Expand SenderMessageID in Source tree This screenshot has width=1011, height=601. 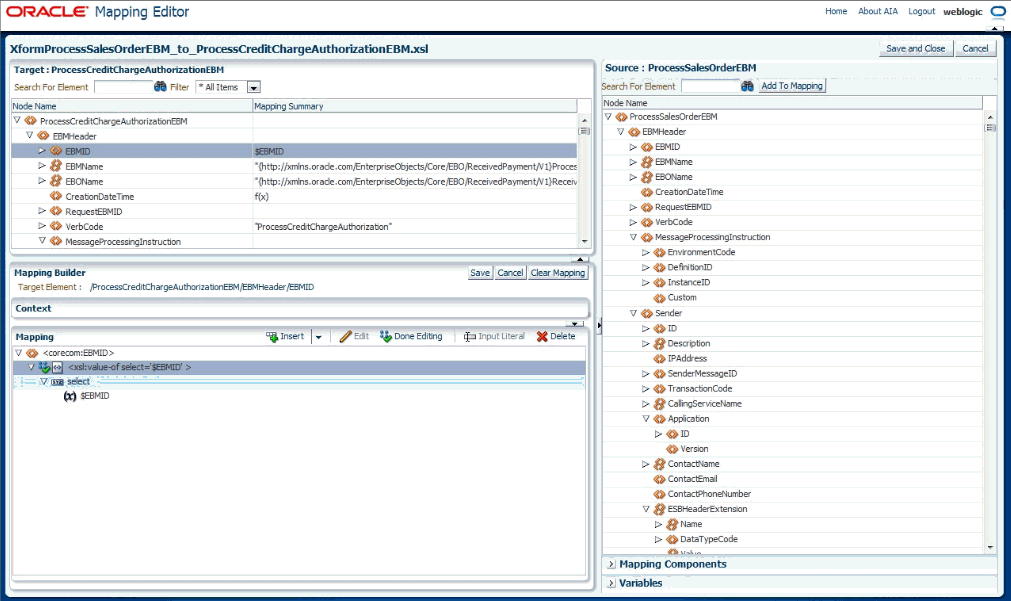(645, 373)
